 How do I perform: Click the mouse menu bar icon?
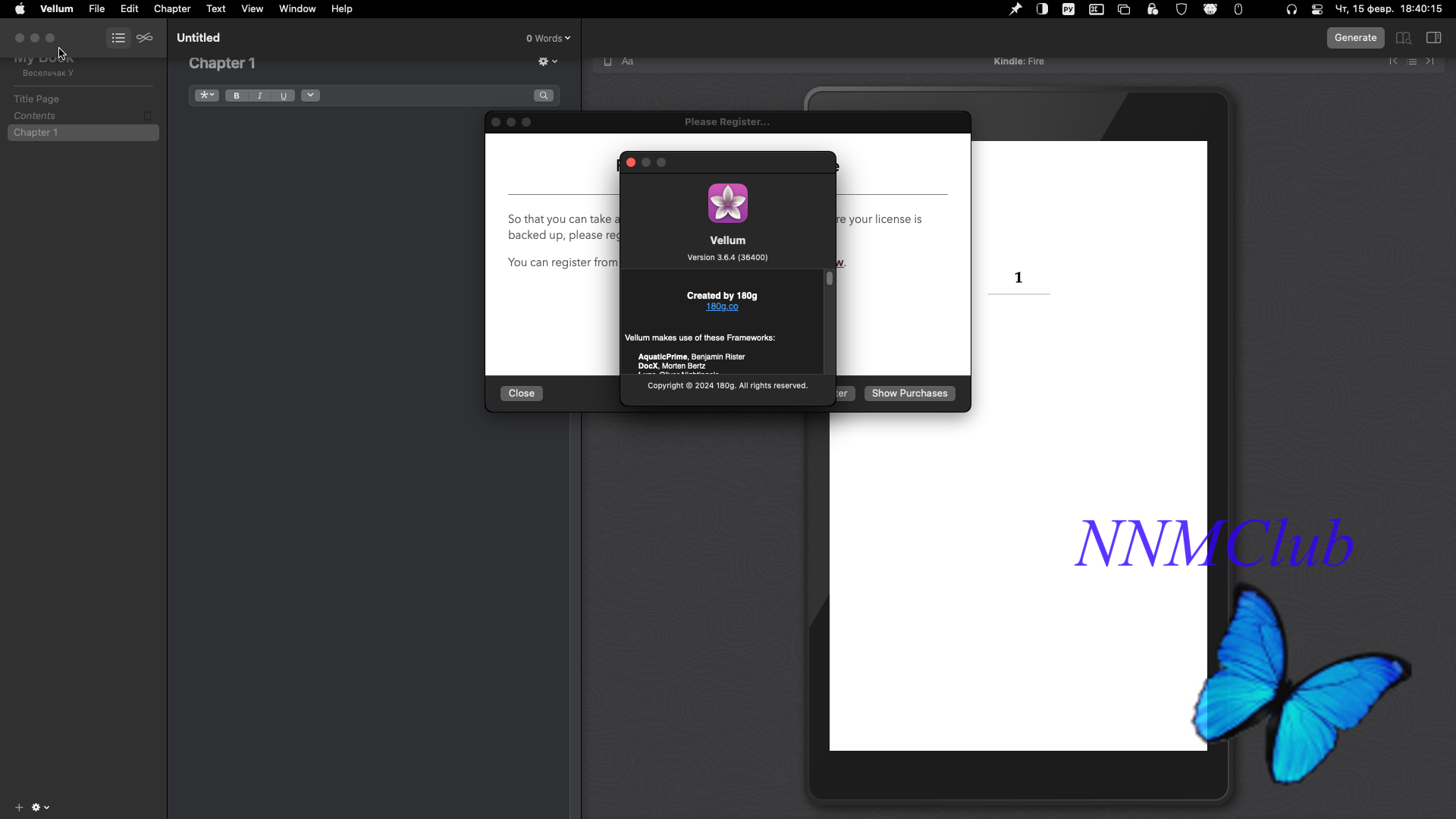point(1238,9)
